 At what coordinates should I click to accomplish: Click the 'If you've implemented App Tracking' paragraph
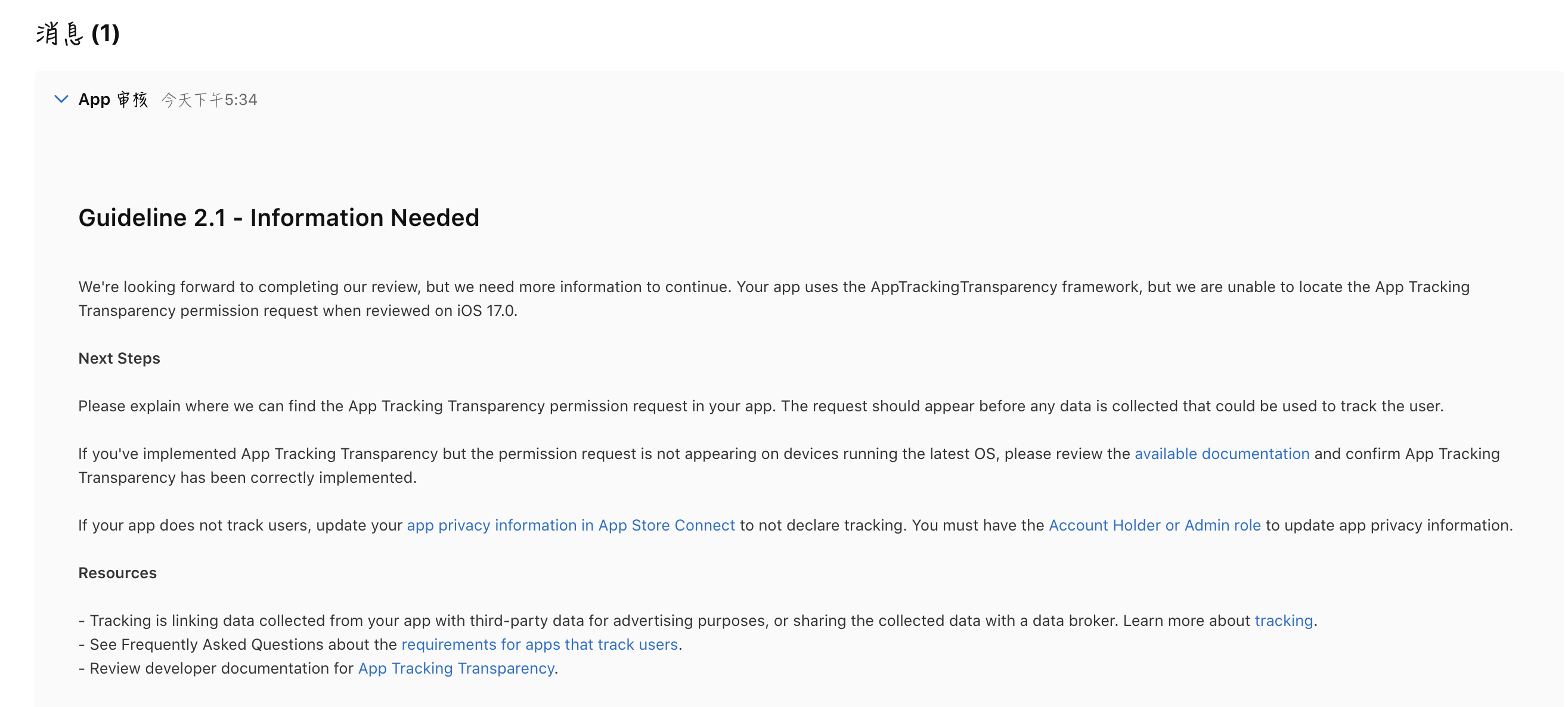548,454
